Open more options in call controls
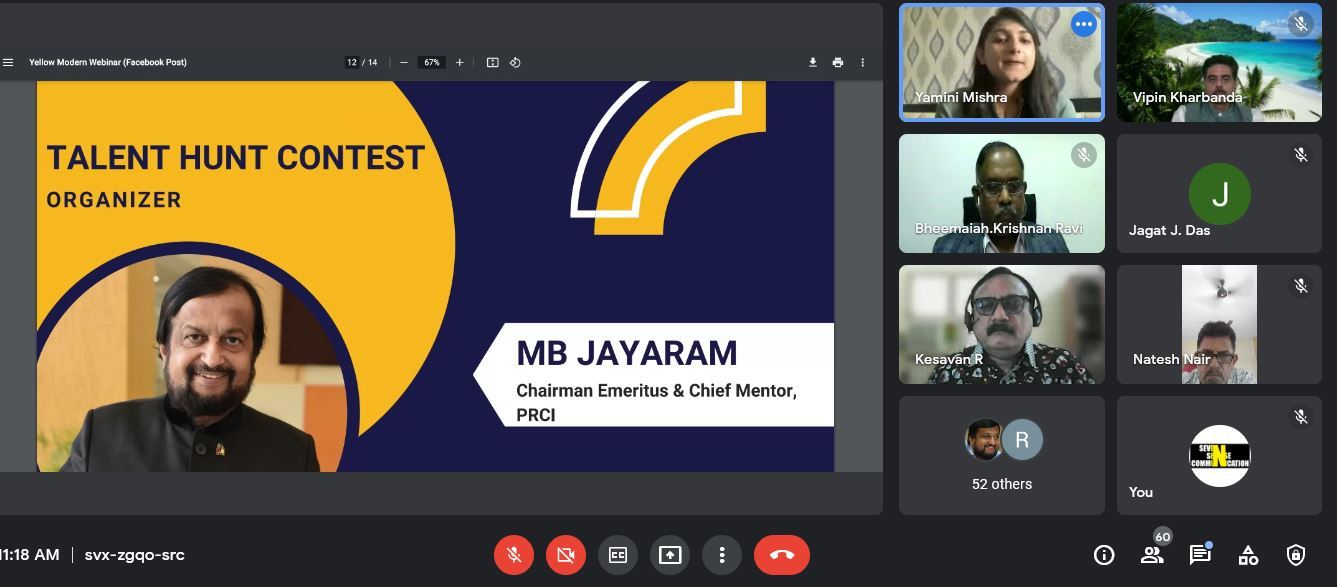 click(x=722, y=555)
